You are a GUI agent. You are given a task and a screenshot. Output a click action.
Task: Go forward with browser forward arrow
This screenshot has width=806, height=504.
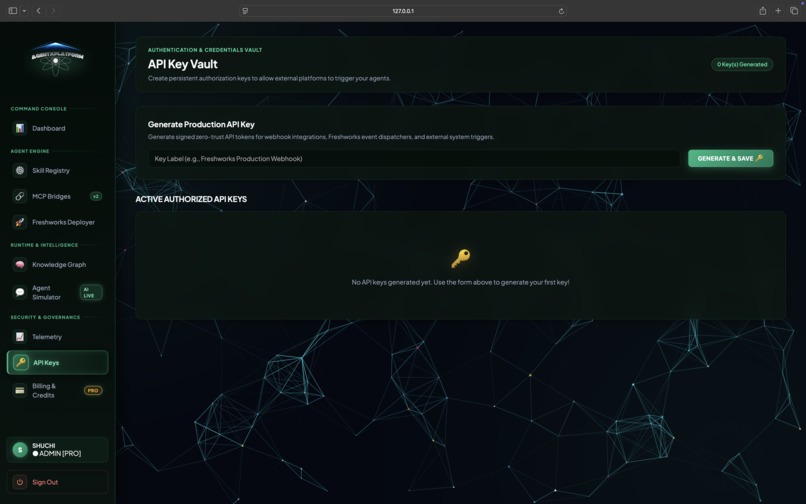pos(53,10)
